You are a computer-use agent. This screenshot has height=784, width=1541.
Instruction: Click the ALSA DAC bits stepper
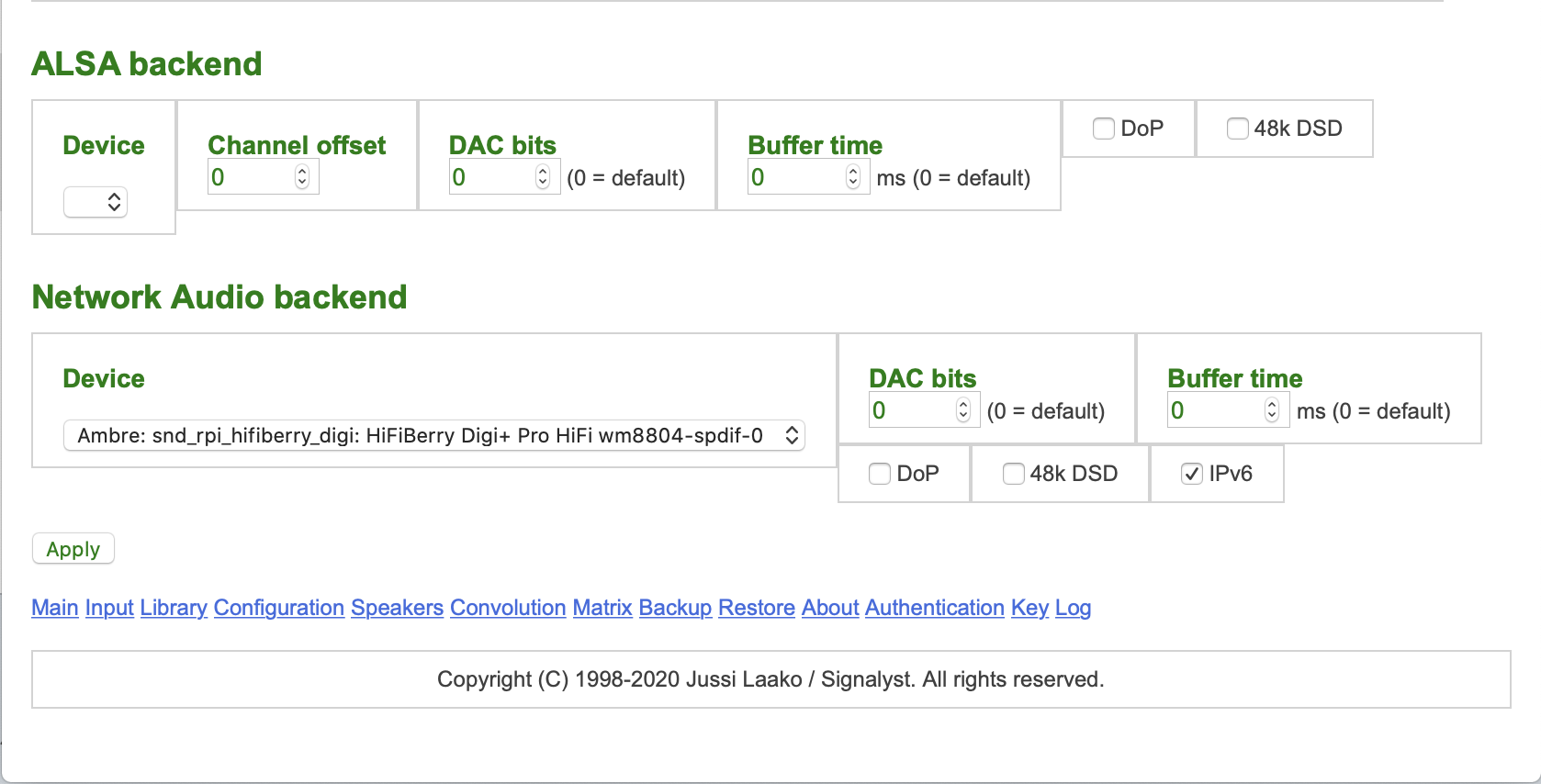pyautogui.click(x=543, y=177)
